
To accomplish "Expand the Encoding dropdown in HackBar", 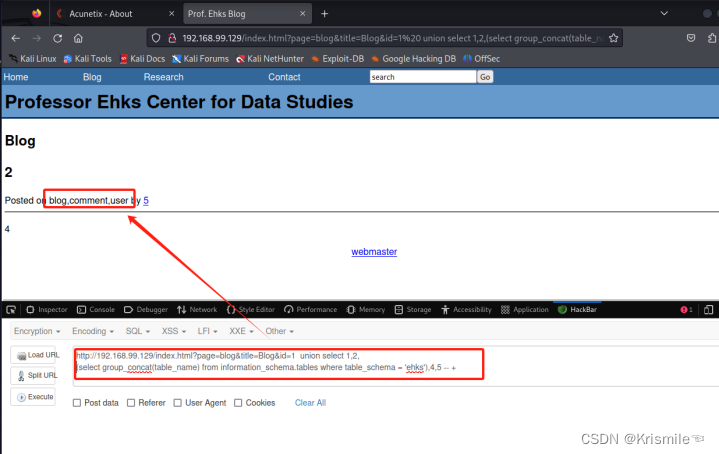I will [93, 331].
